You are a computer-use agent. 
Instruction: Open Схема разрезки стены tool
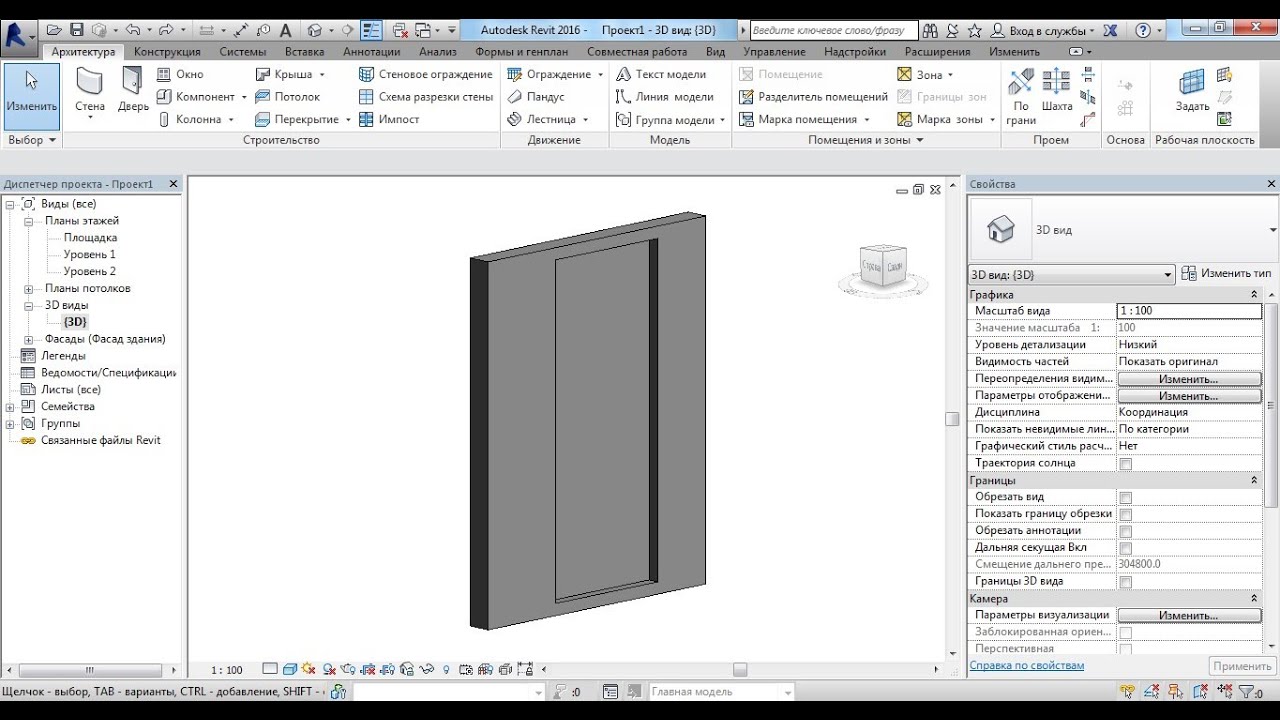[425, 97]
